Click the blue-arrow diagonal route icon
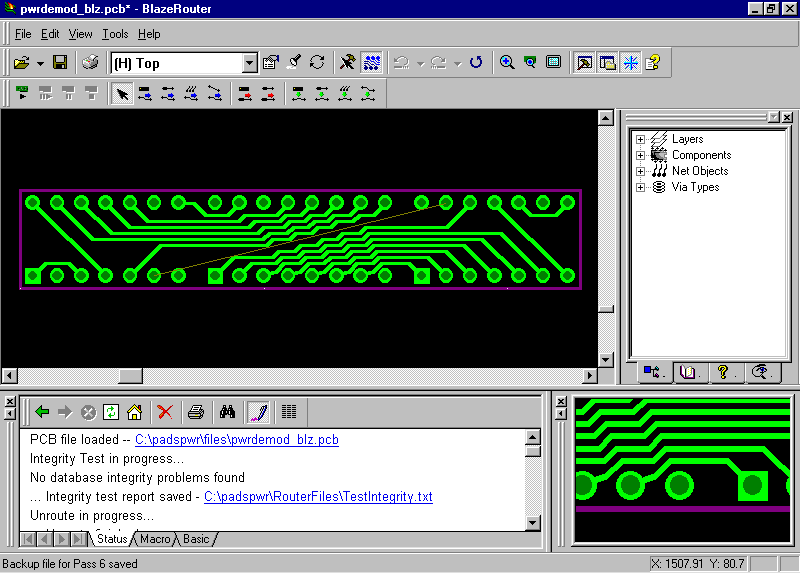The height and width of the screenshot is (573, 800). click(215, 94)
